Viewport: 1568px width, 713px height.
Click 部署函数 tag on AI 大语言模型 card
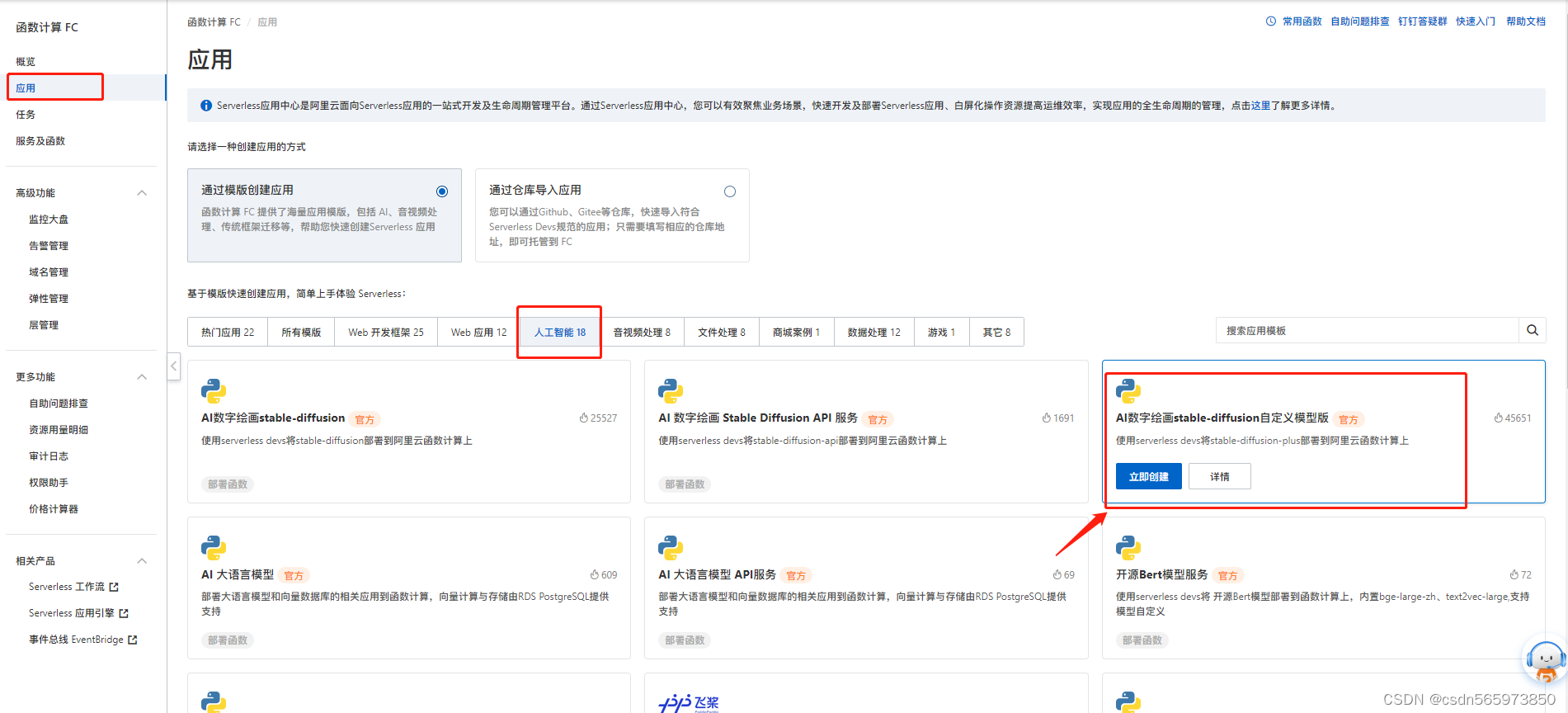228,640
